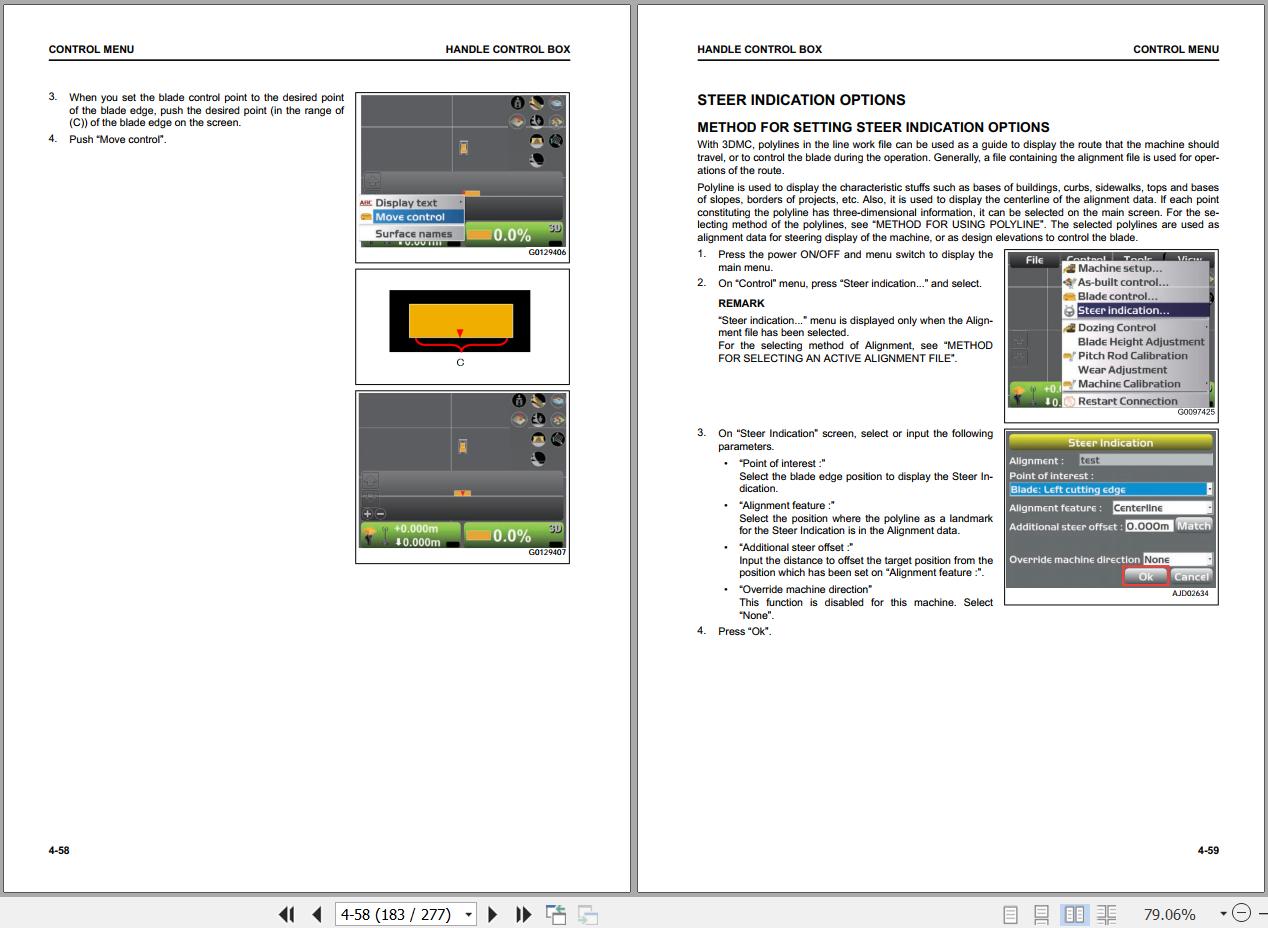
Task: Click the go to next view icon
Action: (588, 914)
